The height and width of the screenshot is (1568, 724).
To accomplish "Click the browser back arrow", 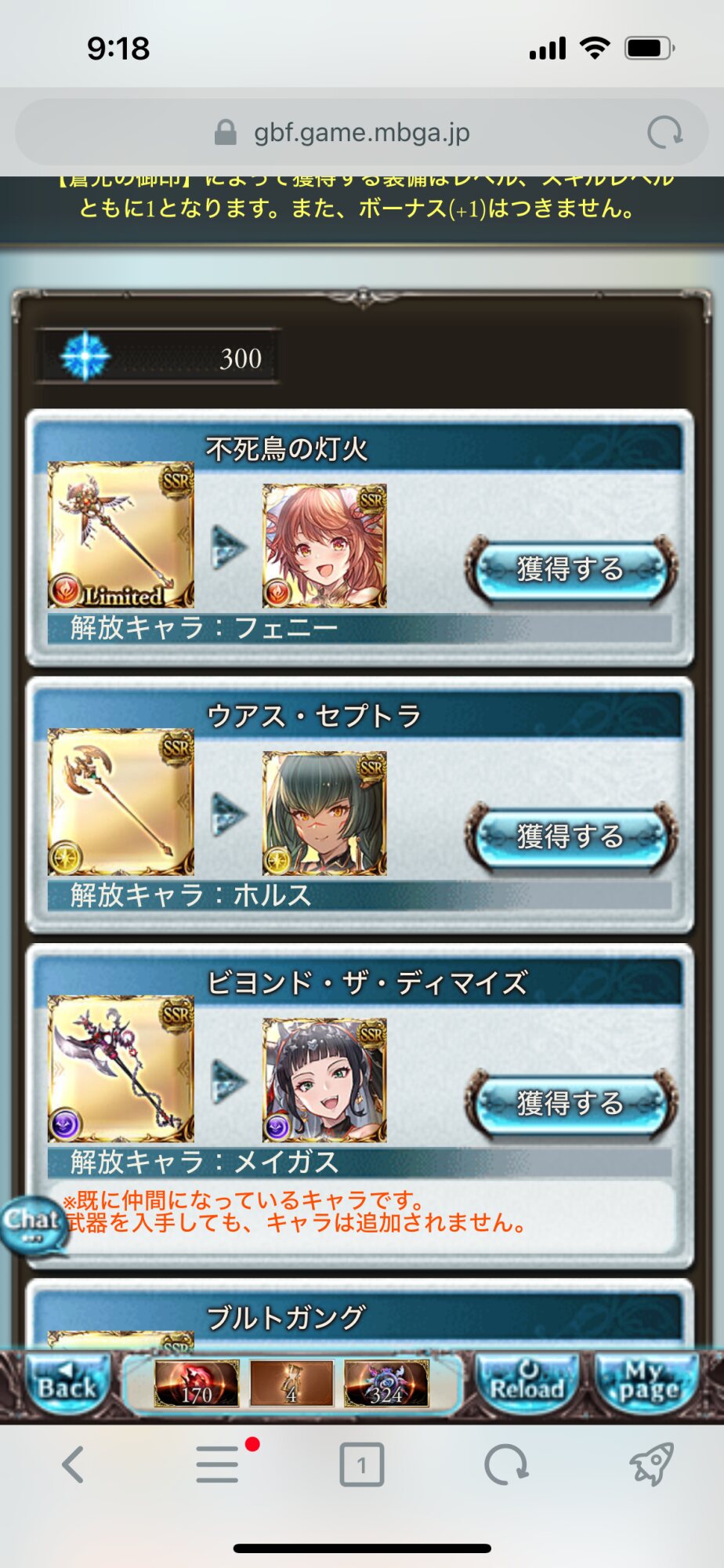I will (73, 1465).
